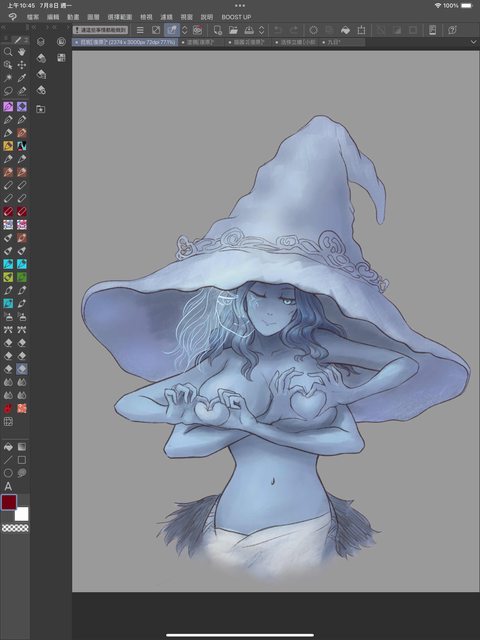Click the clear-layer slashed square icon
Image resolution: width=480 pixels, height=640 pixels.
[156, 30]
